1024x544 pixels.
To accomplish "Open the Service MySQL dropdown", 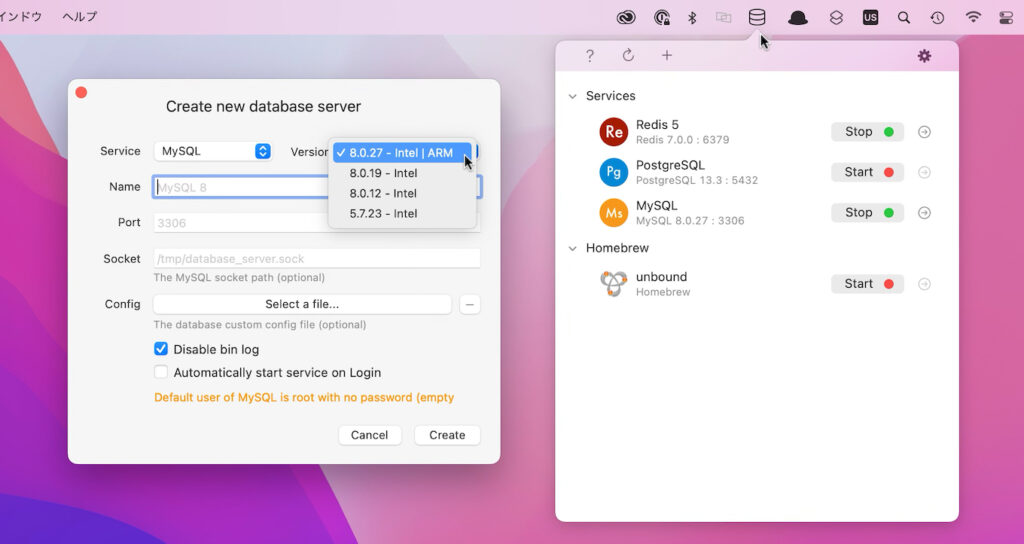I will coord(212,151).
